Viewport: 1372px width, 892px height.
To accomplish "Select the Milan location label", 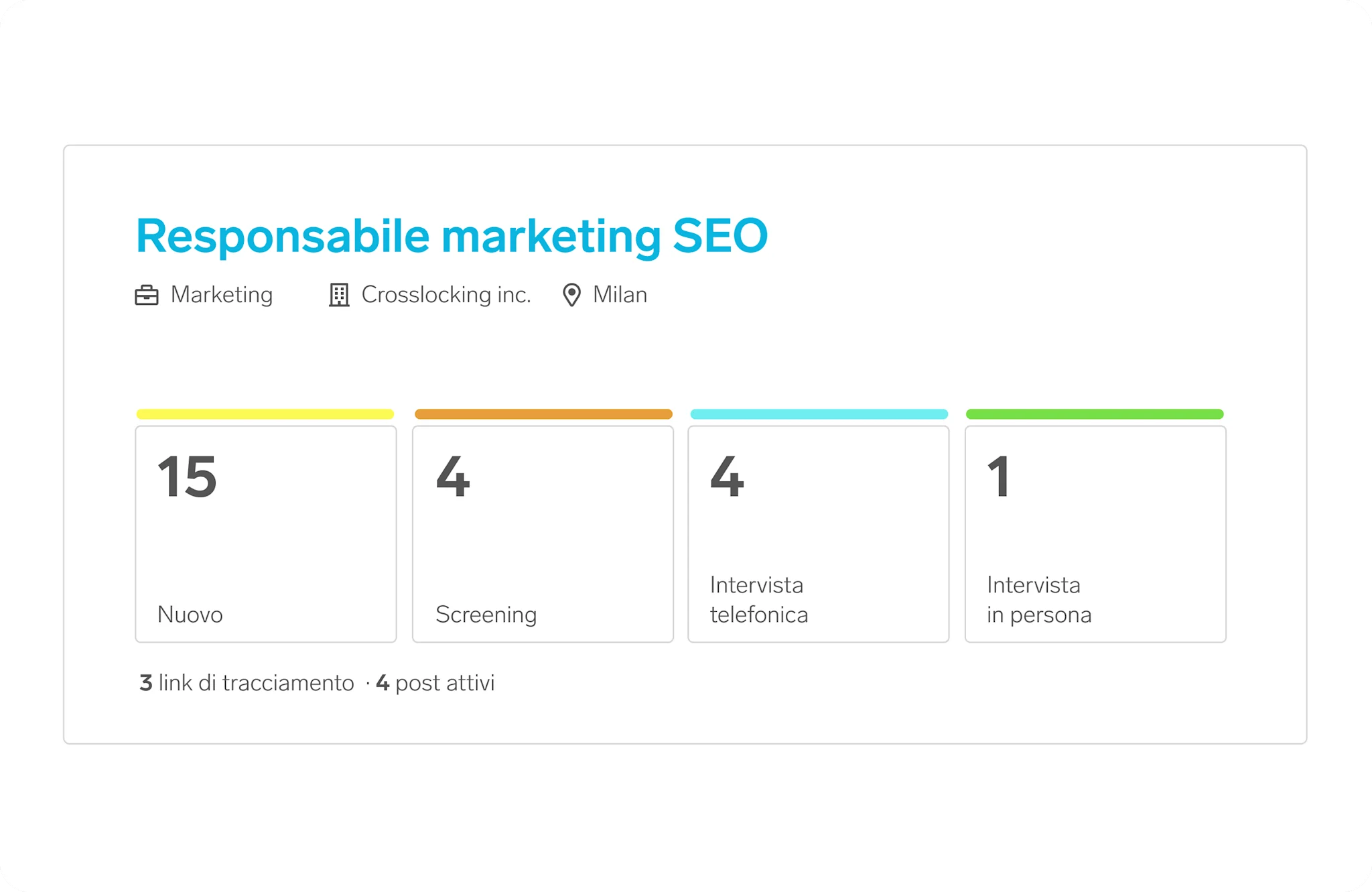I will click(x=620, y=295).
